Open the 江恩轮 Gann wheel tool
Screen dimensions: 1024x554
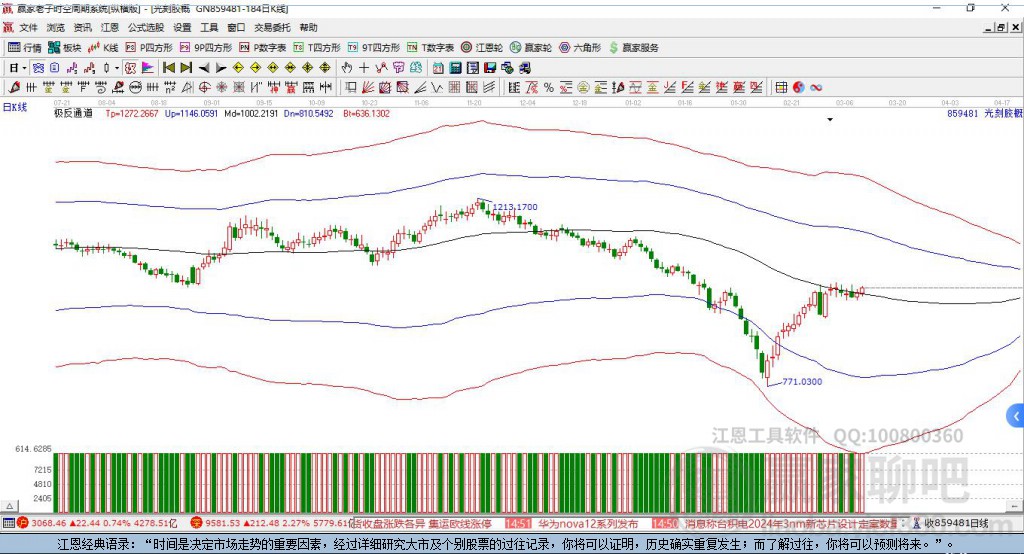click(484, 47)
